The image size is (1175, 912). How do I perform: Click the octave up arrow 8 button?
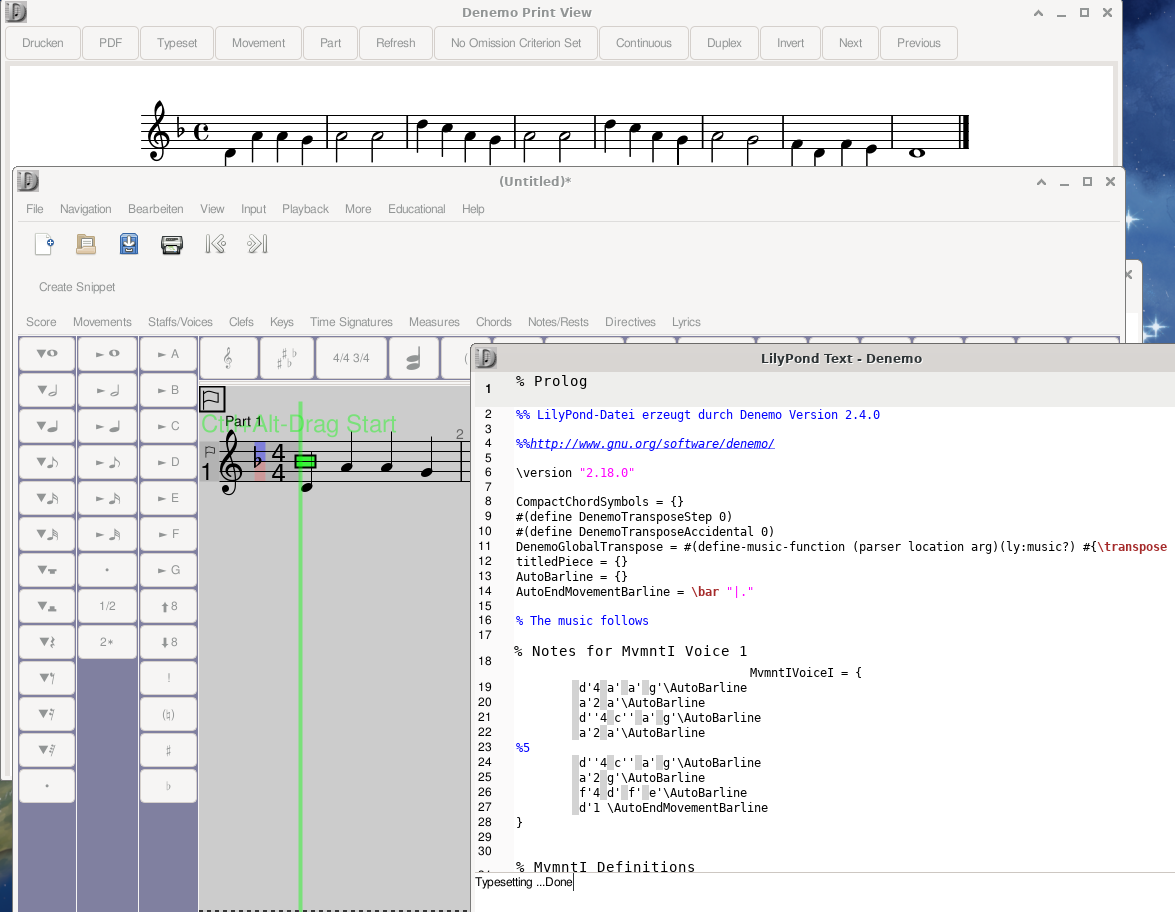pyautogui.click(x=168, y=606)
